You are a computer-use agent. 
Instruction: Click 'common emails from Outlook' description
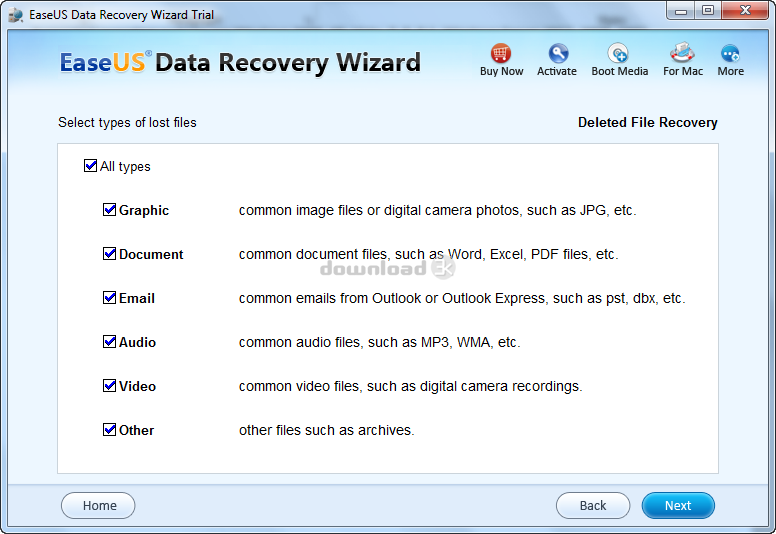point(462,298)
